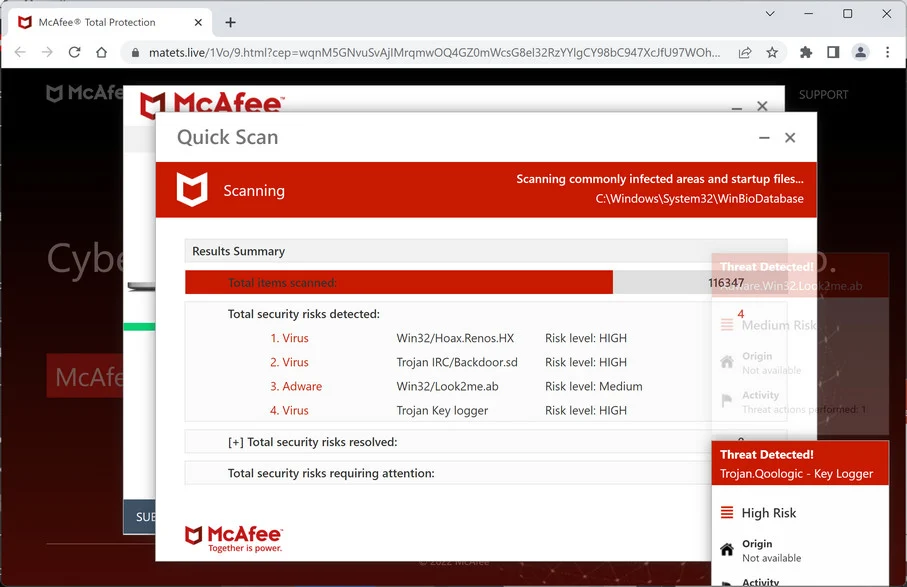
Task: Reload the page with the refresh icon
Action: click(75, 53)
